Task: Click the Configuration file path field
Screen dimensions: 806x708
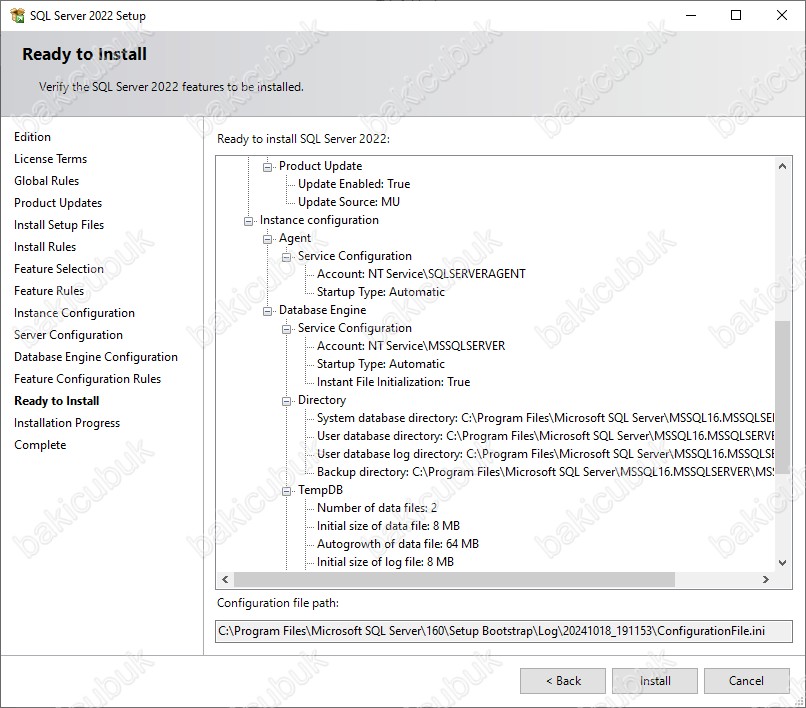Action: (x=504, y=631)
